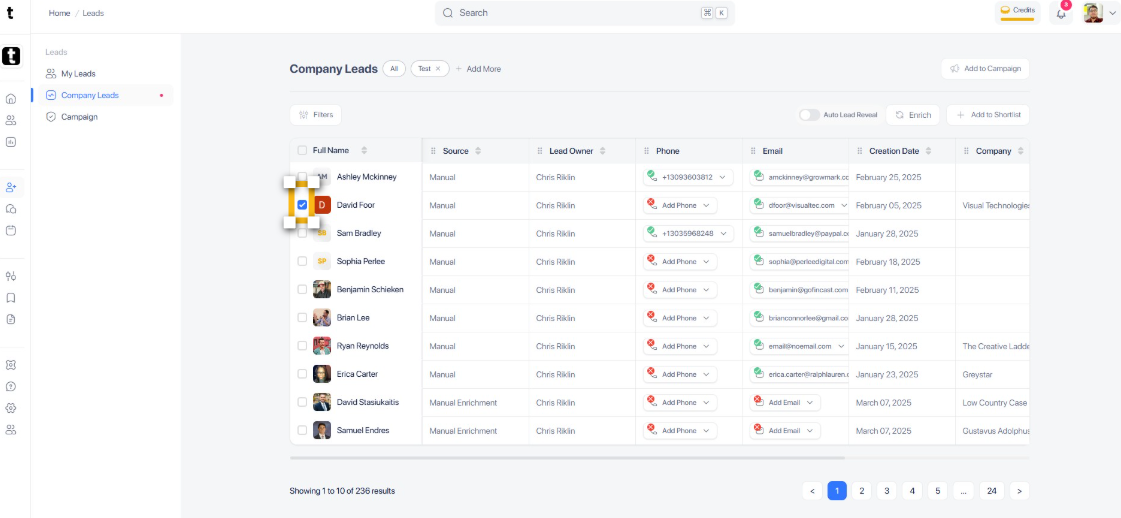Jump to the next page arrow
This screenshot has width=1121, height=518.
[1019, 491]
